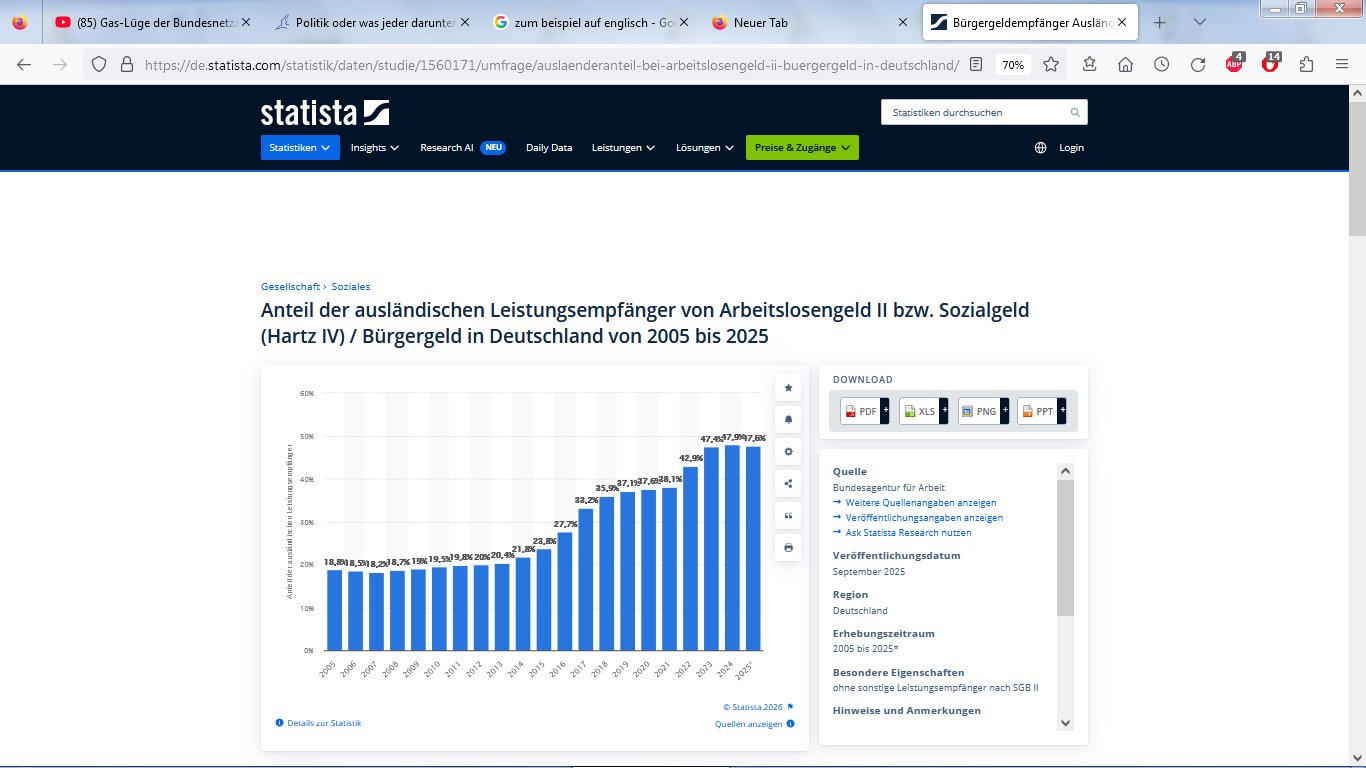Open the Adblock Plus extension icon

tap(1234, 64)
